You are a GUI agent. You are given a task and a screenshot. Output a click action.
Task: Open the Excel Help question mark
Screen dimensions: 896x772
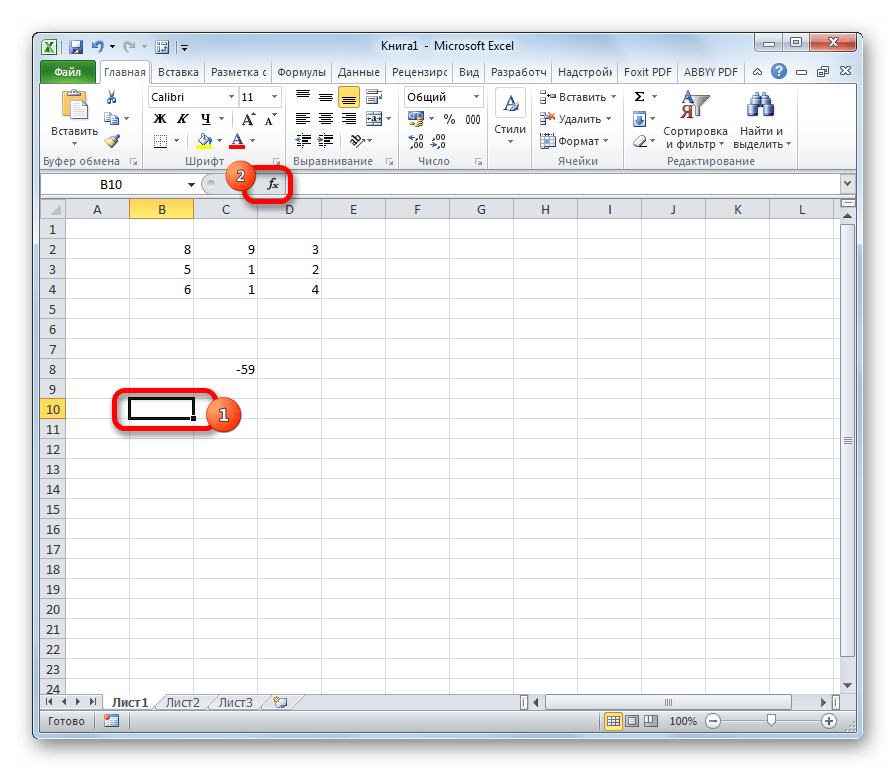[778, 71]
